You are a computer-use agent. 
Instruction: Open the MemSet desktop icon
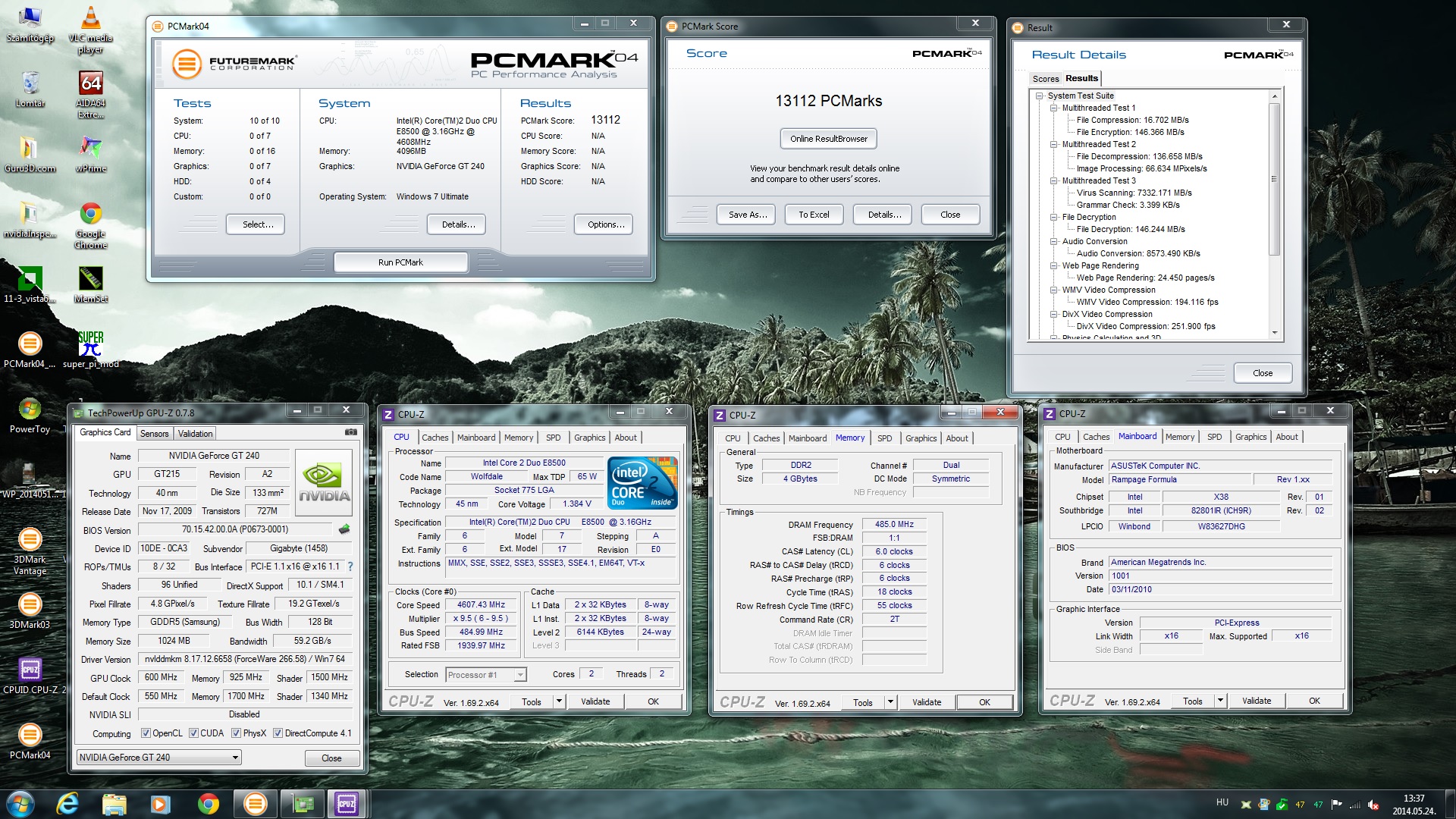click(x=90, y=284)
